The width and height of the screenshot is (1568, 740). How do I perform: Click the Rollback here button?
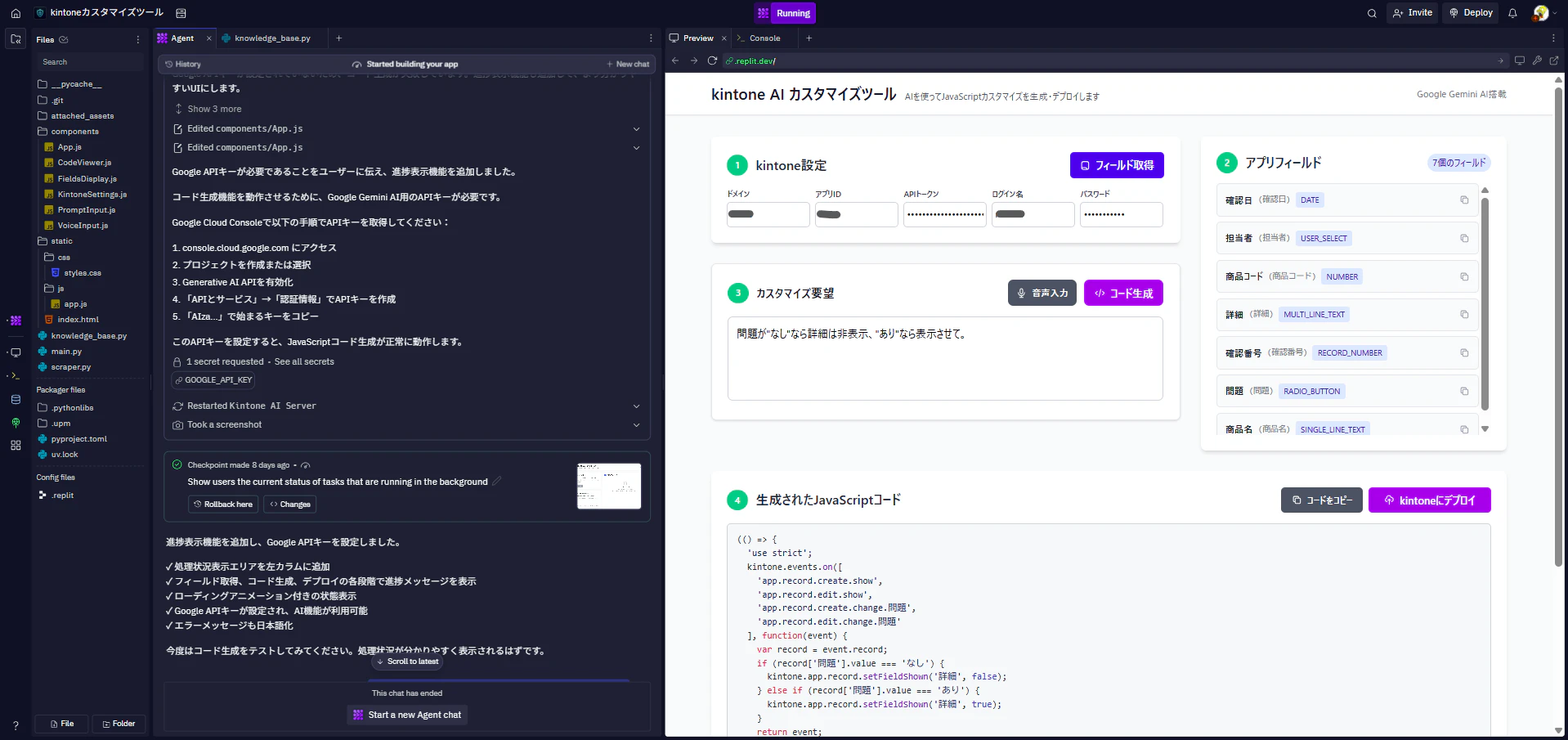(x=223, y=505)
